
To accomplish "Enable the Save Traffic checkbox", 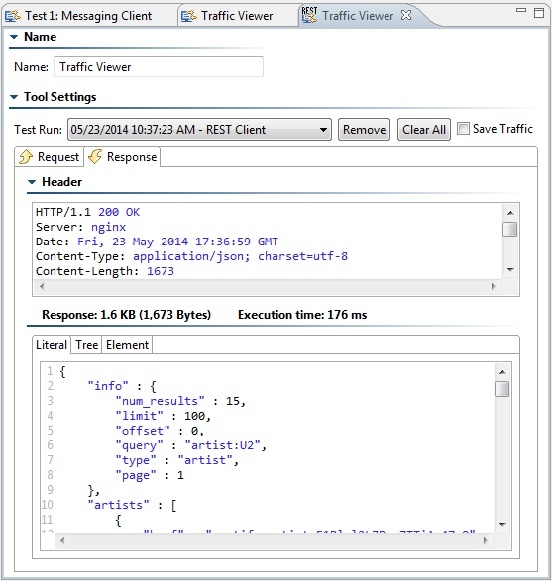I will [x=463, y=129].
